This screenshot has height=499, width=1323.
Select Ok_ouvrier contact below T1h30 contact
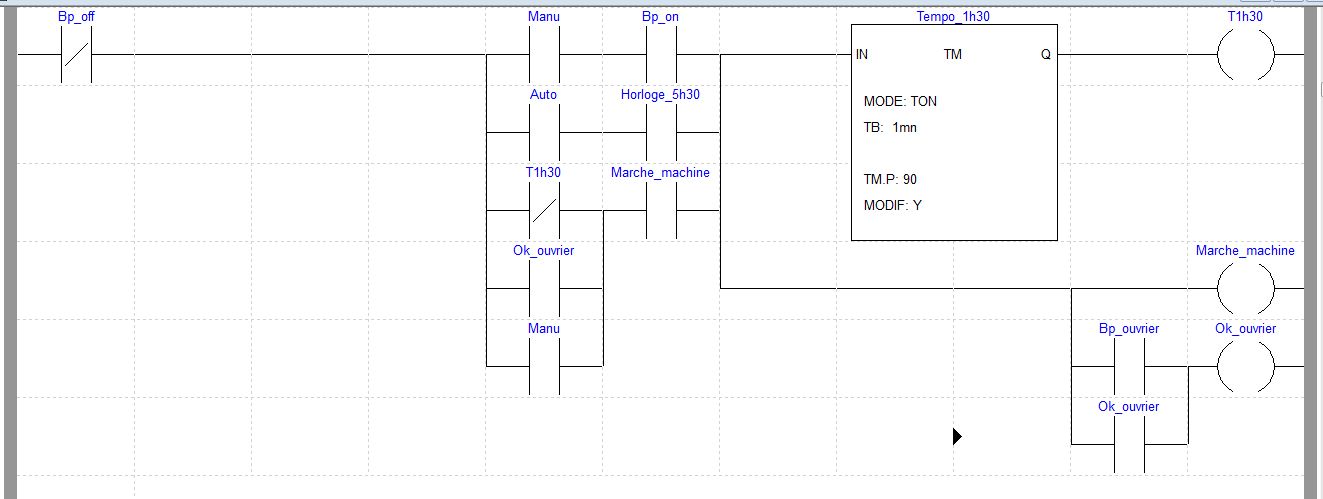tap(544, 288)
